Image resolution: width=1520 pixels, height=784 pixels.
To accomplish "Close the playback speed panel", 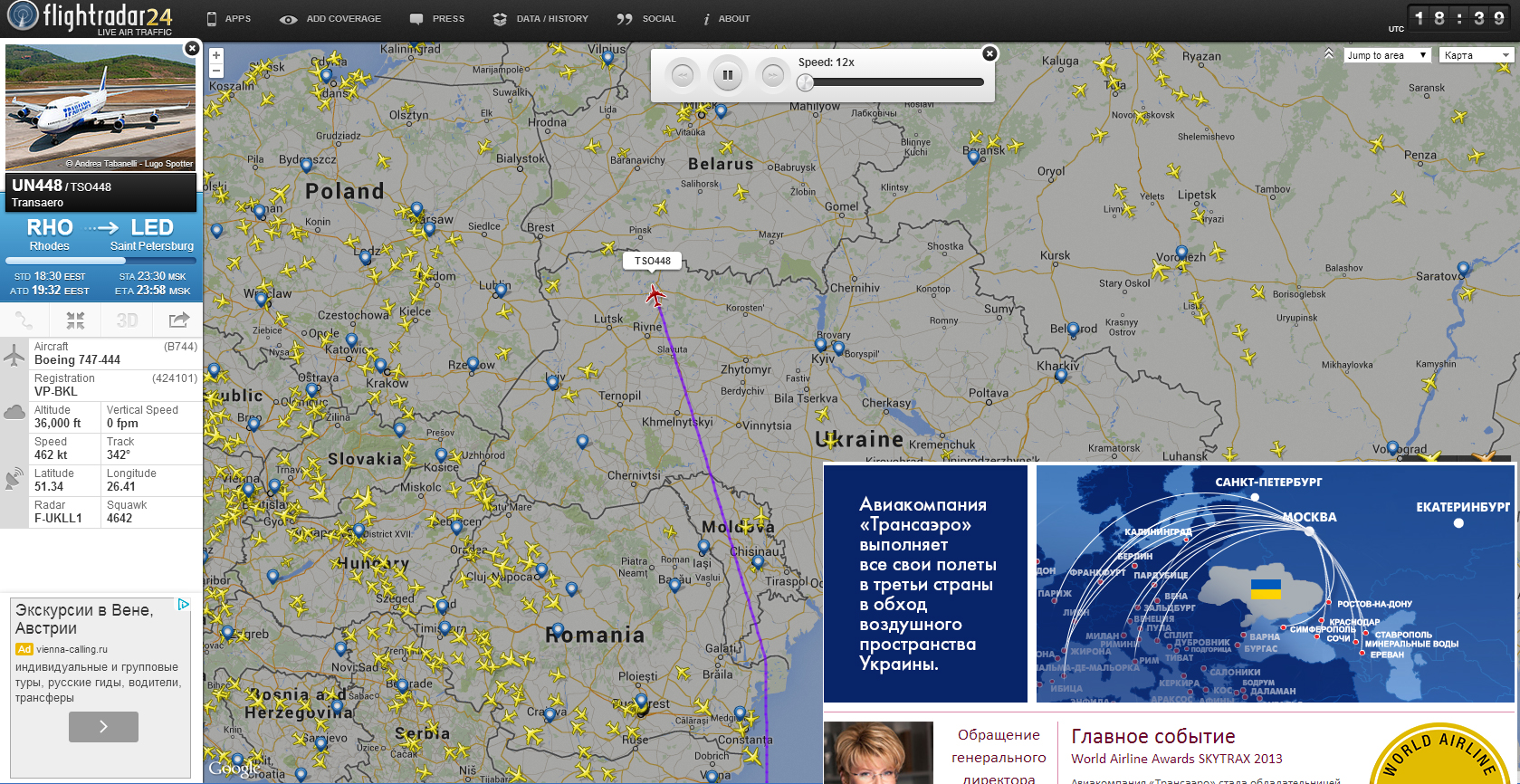I will pyautogui.click(x=989, y=53).
